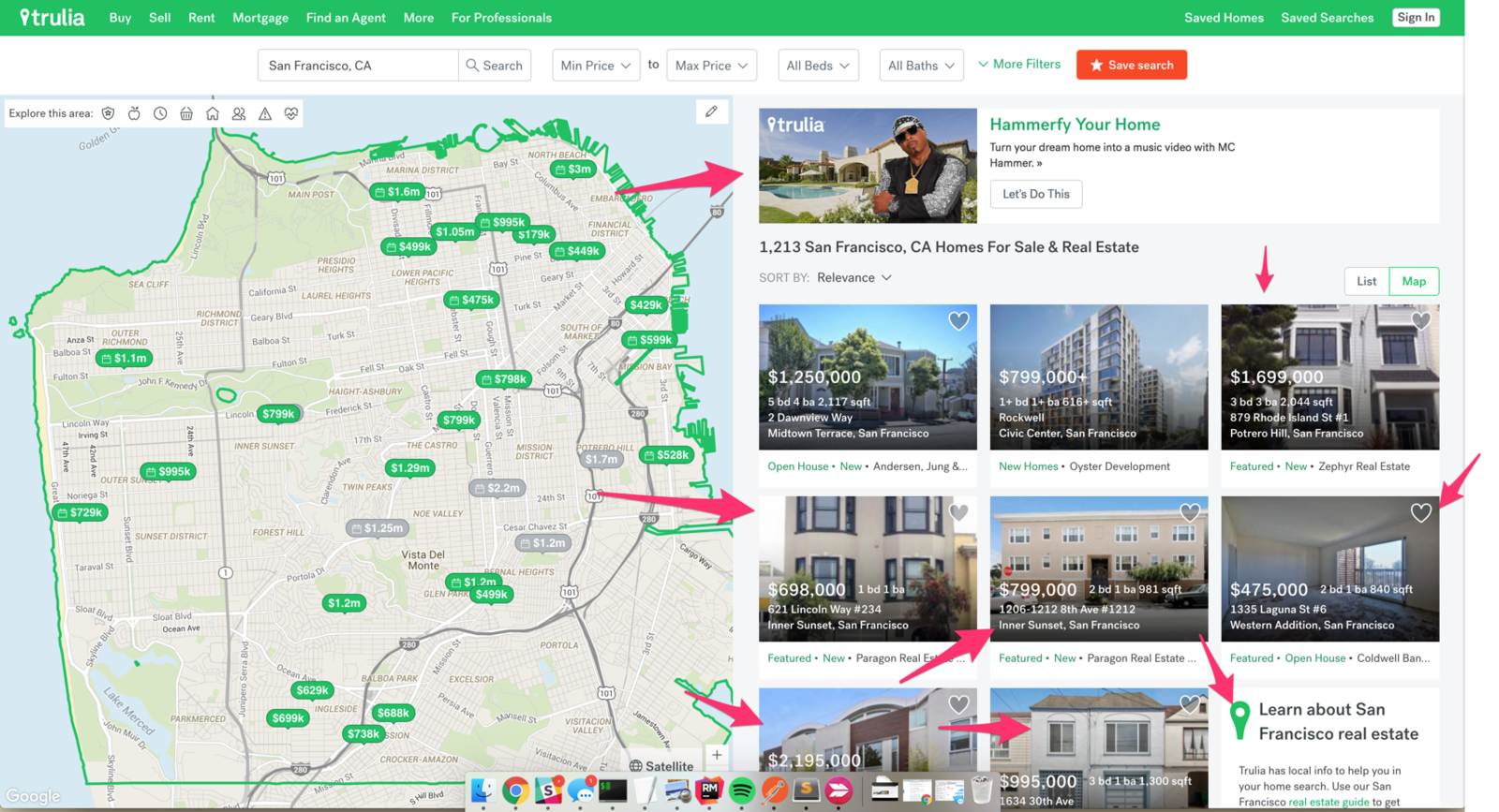Open the Min Price dropdown
The height and width of the screenshot is (812, 1499).
(x=596, y=66)
